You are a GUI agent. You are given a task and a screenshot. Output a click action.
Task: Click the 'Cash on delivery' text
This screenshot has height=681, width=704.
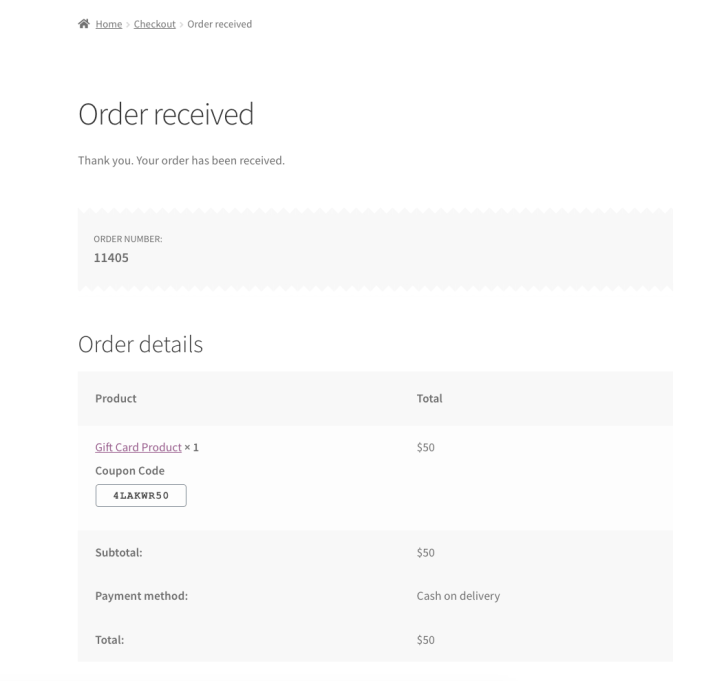[458, 596]
